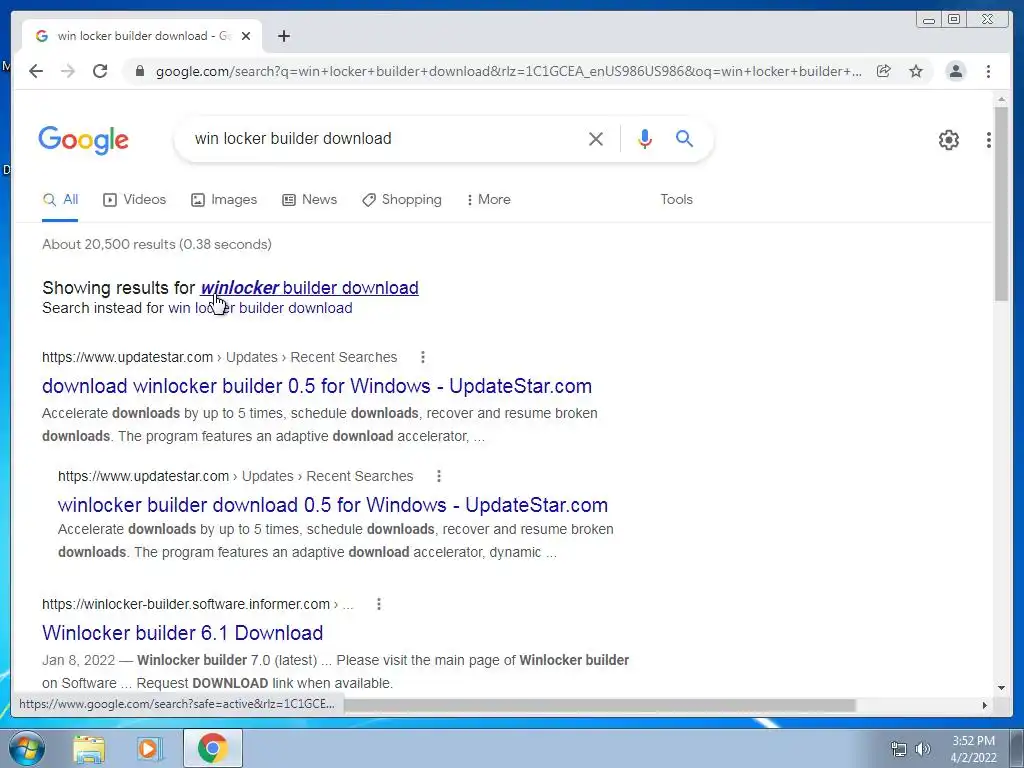
Task: Click the Google logo
Action: pos(84,140)
